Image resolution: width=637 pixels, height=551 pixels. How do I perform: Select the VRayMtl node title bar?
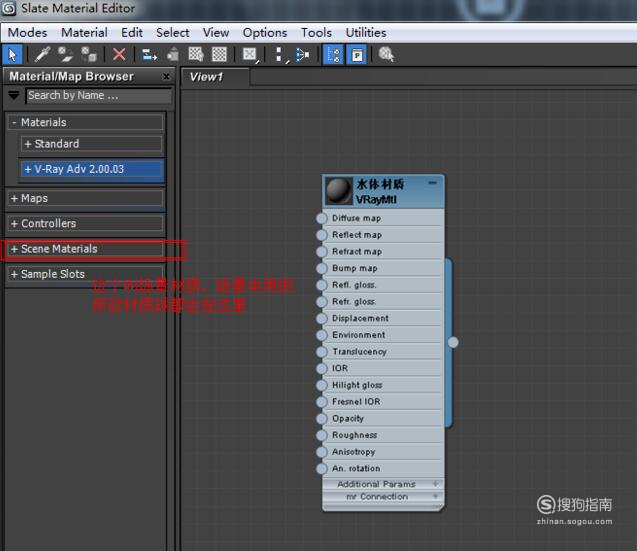[x=383, y=191]
